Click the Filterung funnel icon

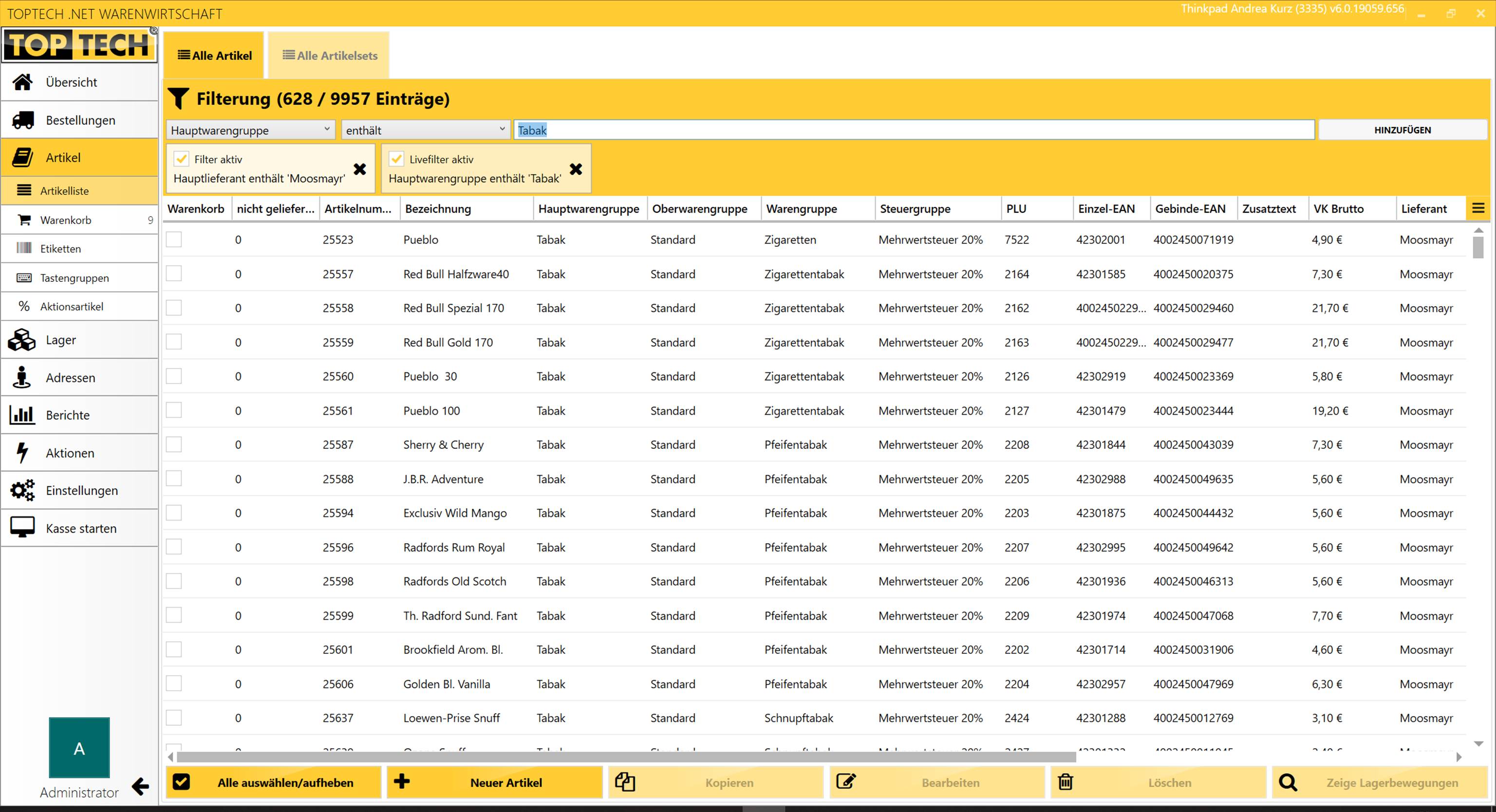click(178, 99)
